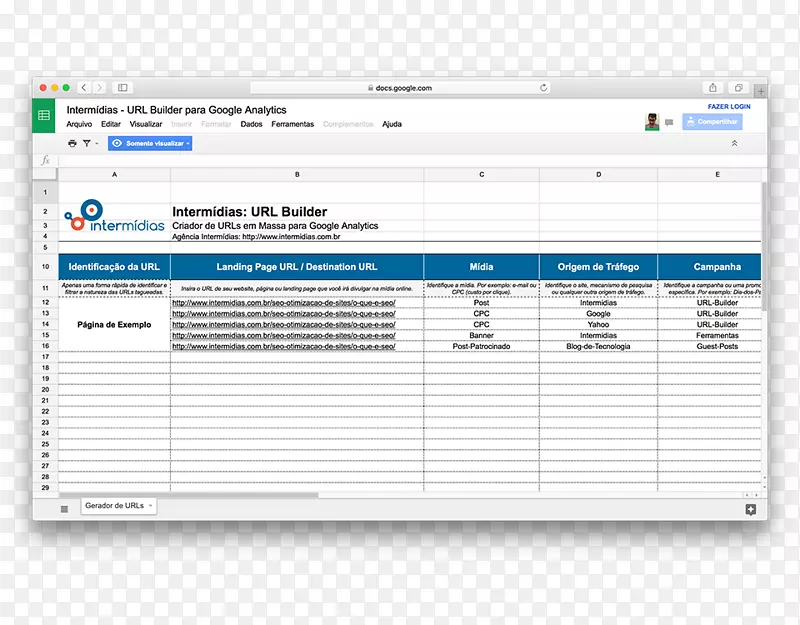Select the Post-Patrocinado cell
This screenshot has width=800, height=625.
[482, 346]
